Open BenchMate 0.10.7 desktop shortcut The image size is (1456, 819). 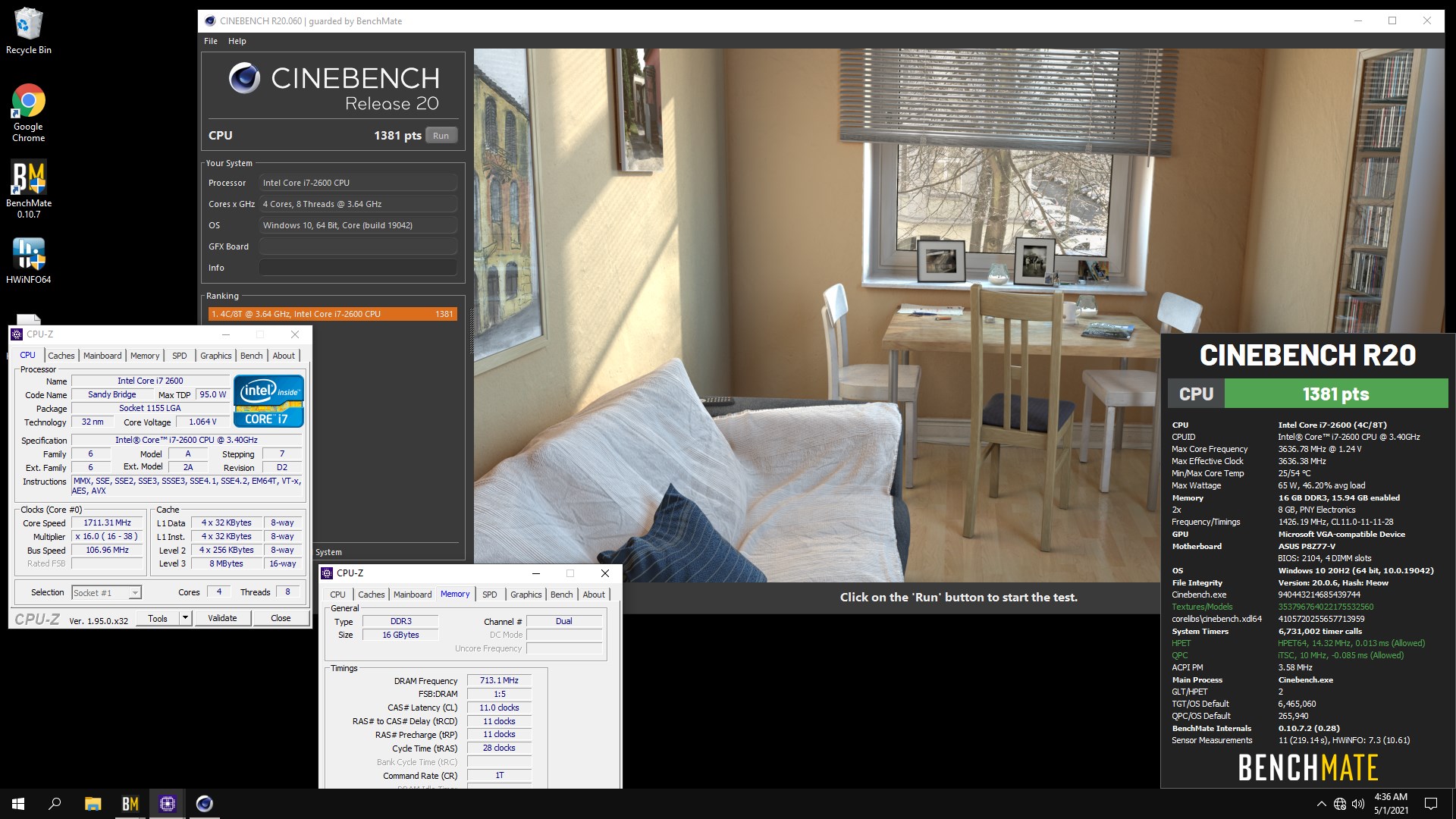[29, 189]
